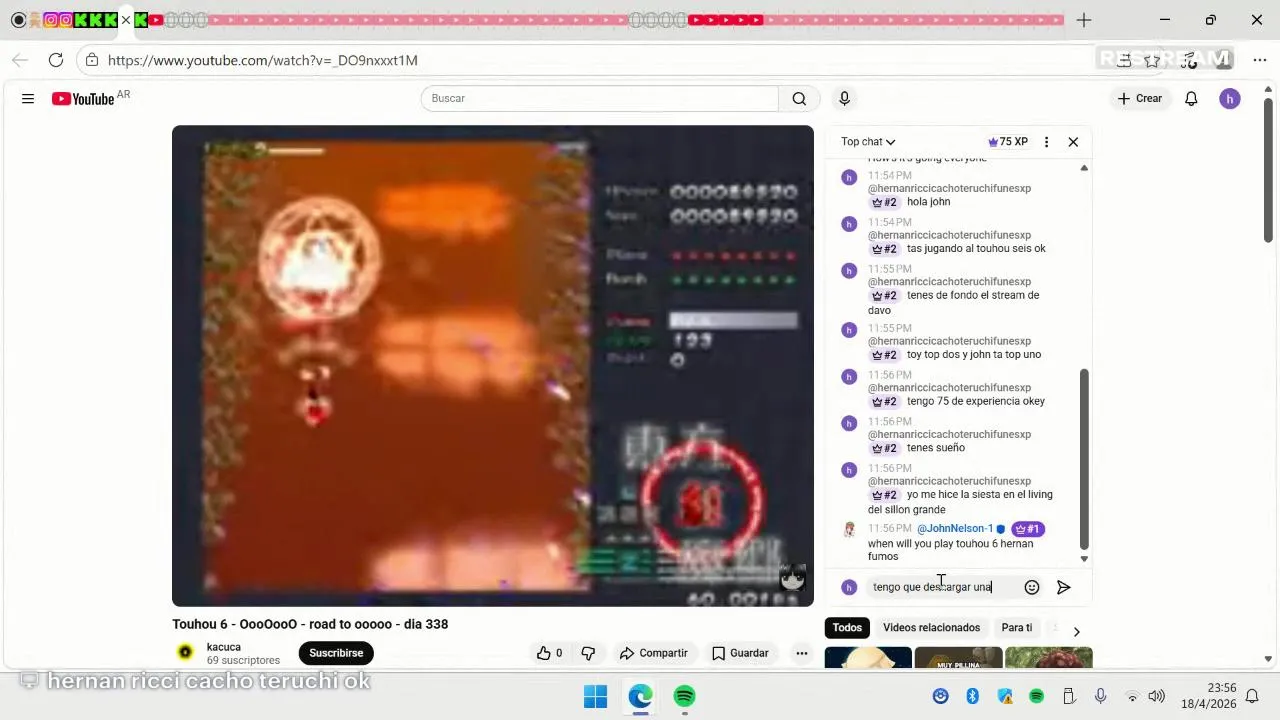The height and width of the screenshot is (720, 1280).
Task: View site info via the address bar lock icon
Action: coord(92,60)
